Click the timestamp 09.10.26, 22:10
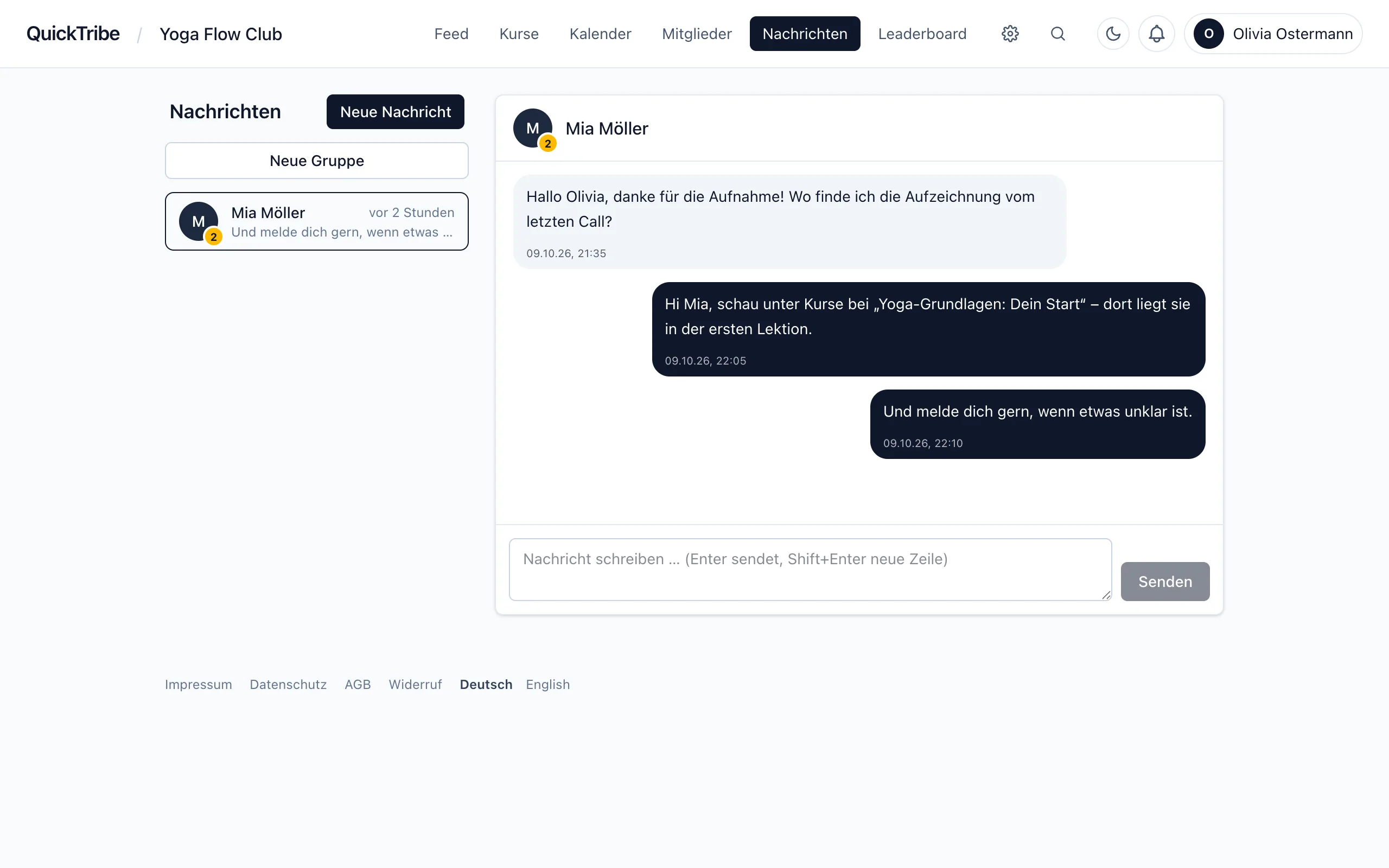1389x868 pixels. pos(923,443)
